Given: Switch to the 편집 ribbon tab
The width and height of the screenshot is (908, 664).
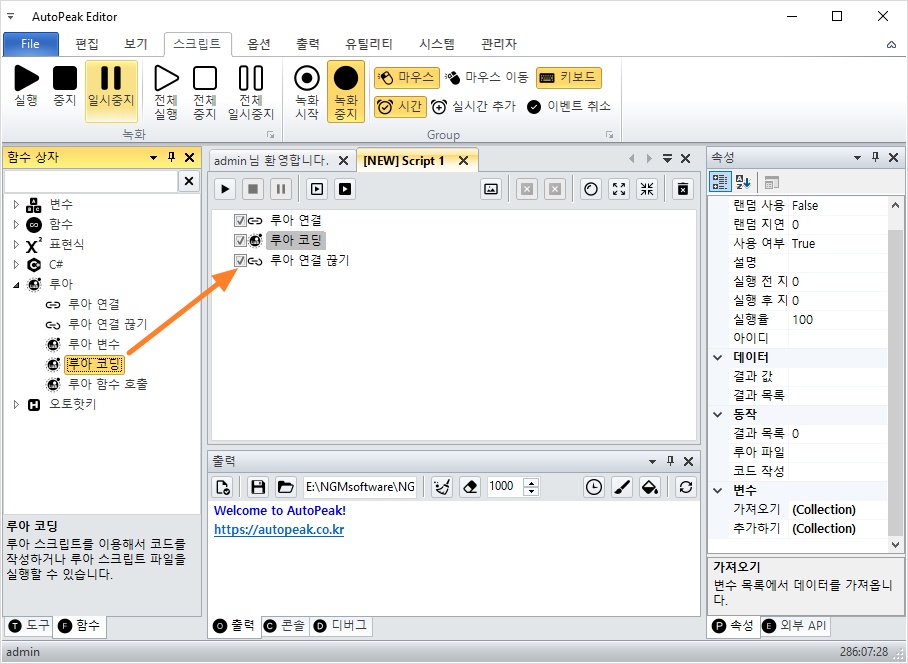Looking at the screenshot, I should click(87, 44).
